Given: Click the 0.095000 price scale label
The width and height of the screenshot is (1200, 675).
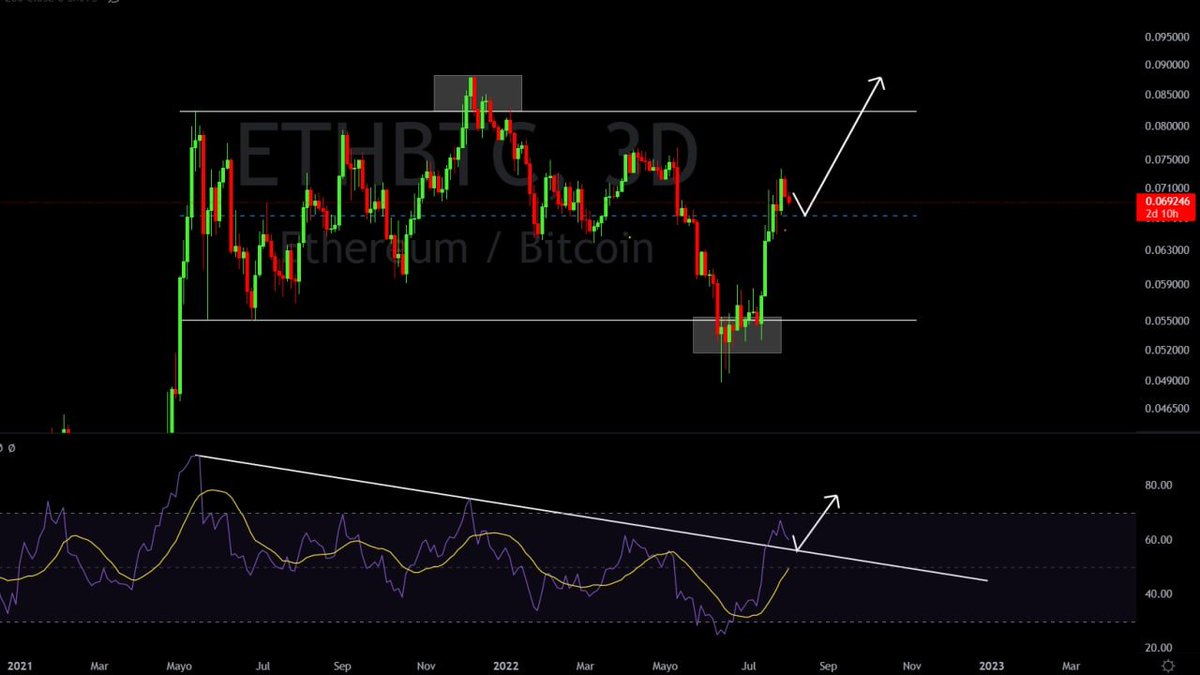Looking at the screenshot, I should pyautogui.click(x=1167, y=38).
